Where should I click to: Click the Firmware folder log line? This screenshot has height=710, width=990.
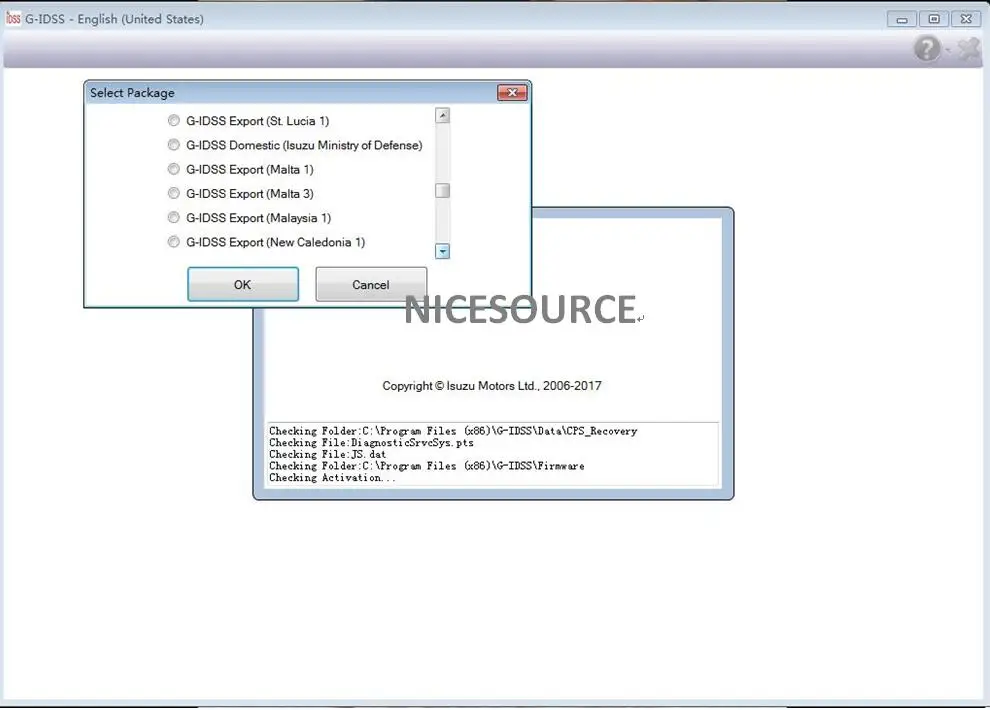426,466
